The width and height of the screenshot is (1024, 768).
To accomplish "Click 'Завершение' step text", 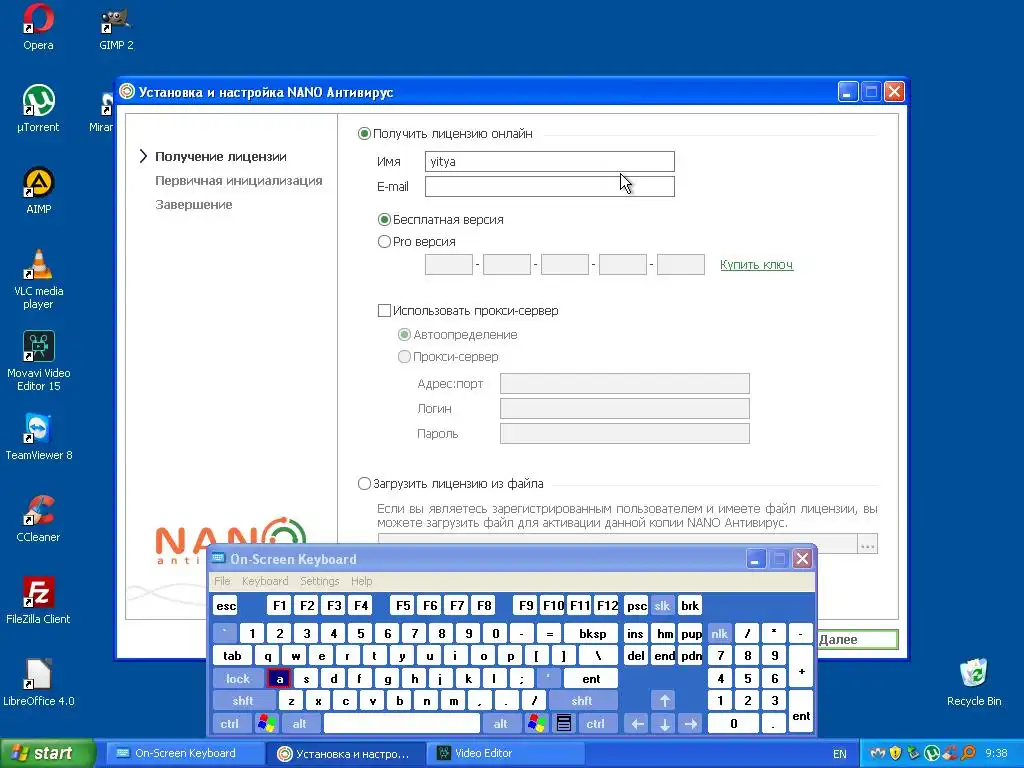I will point(193,205).
